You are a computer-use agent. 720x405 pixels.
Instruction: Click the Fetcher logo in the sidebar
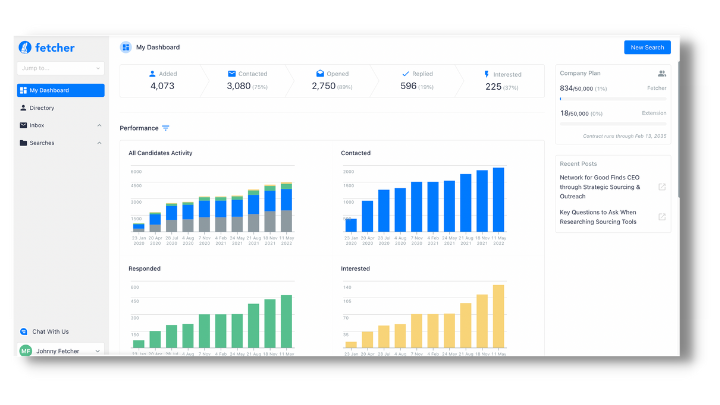point(46,47)
